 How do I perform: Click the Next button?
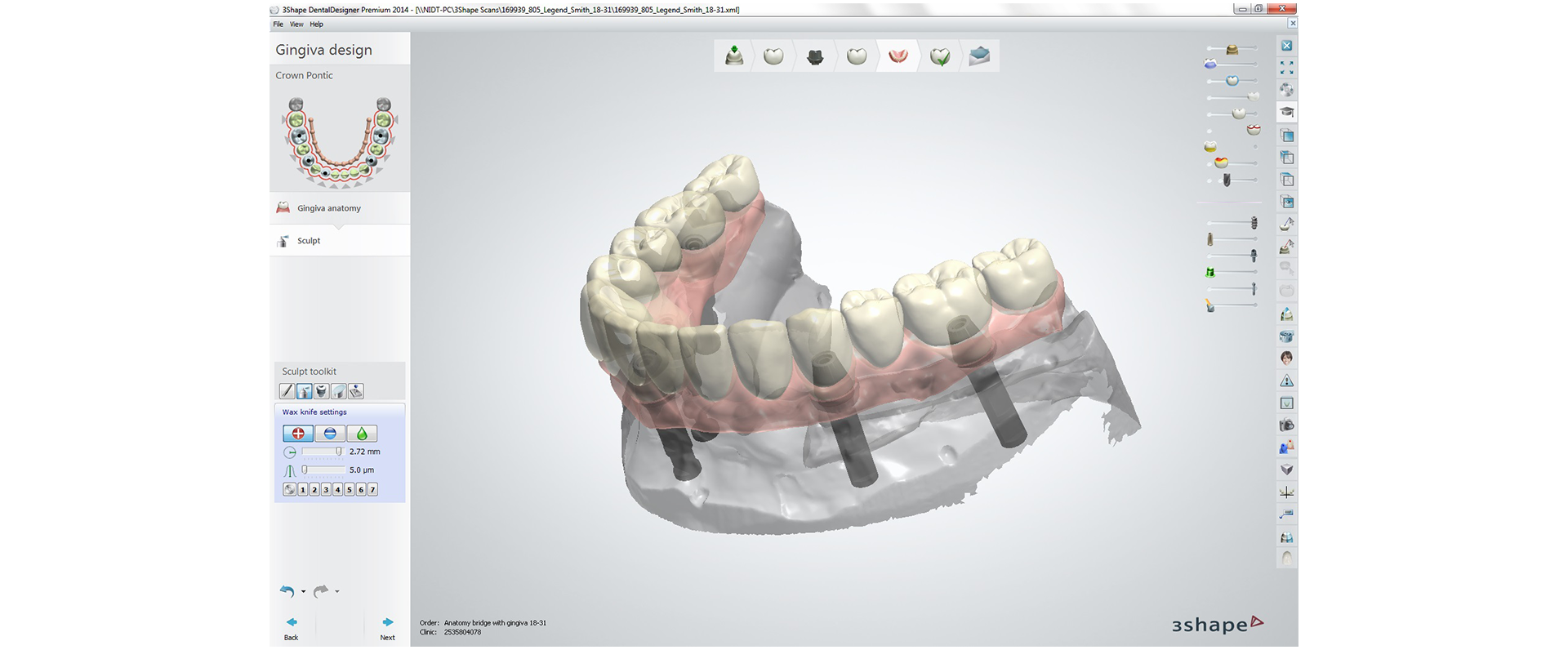(387, 628)
